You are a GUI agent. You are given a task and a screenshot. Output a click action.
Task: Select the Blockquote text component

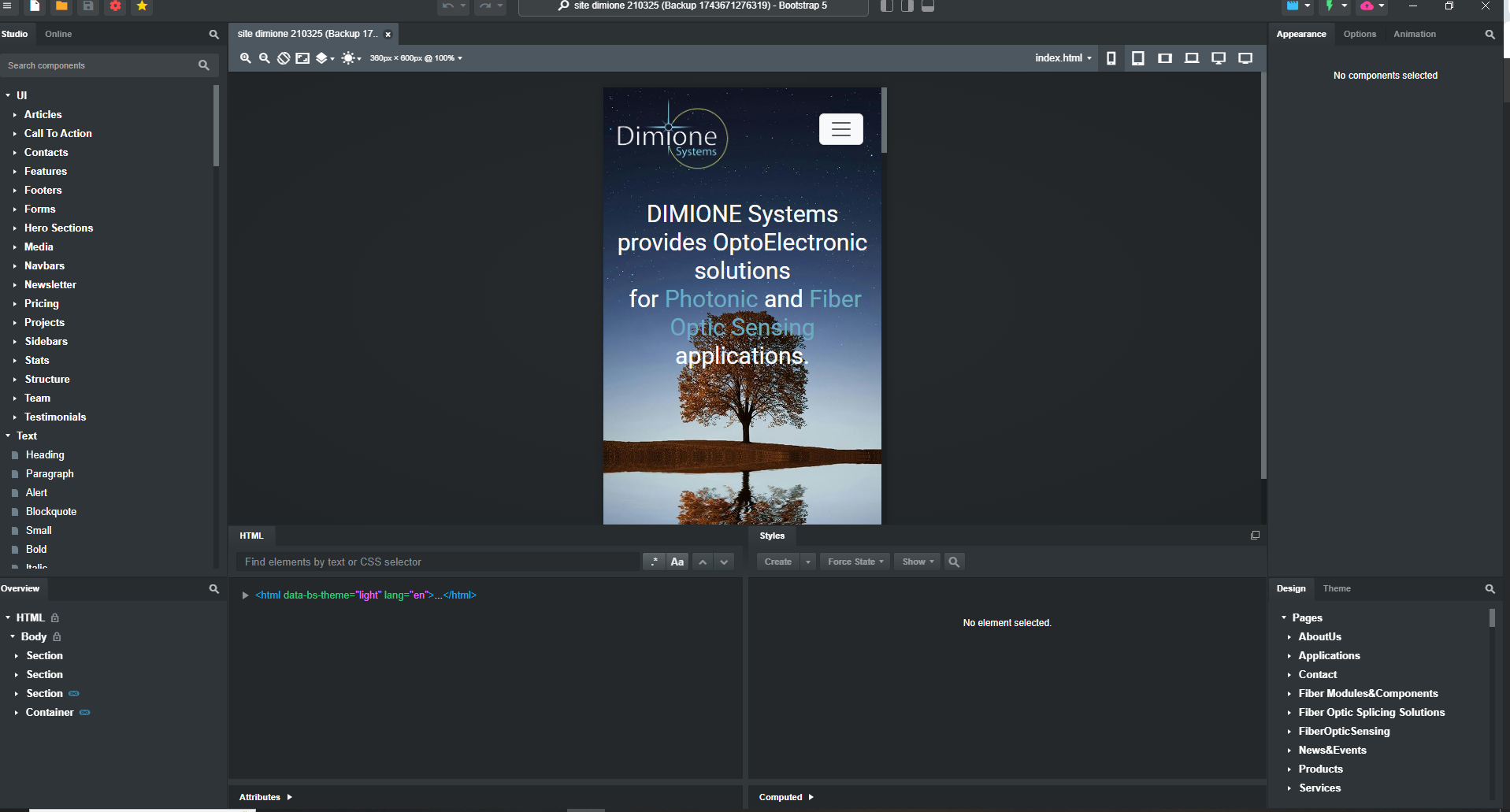tap(51, 512)
